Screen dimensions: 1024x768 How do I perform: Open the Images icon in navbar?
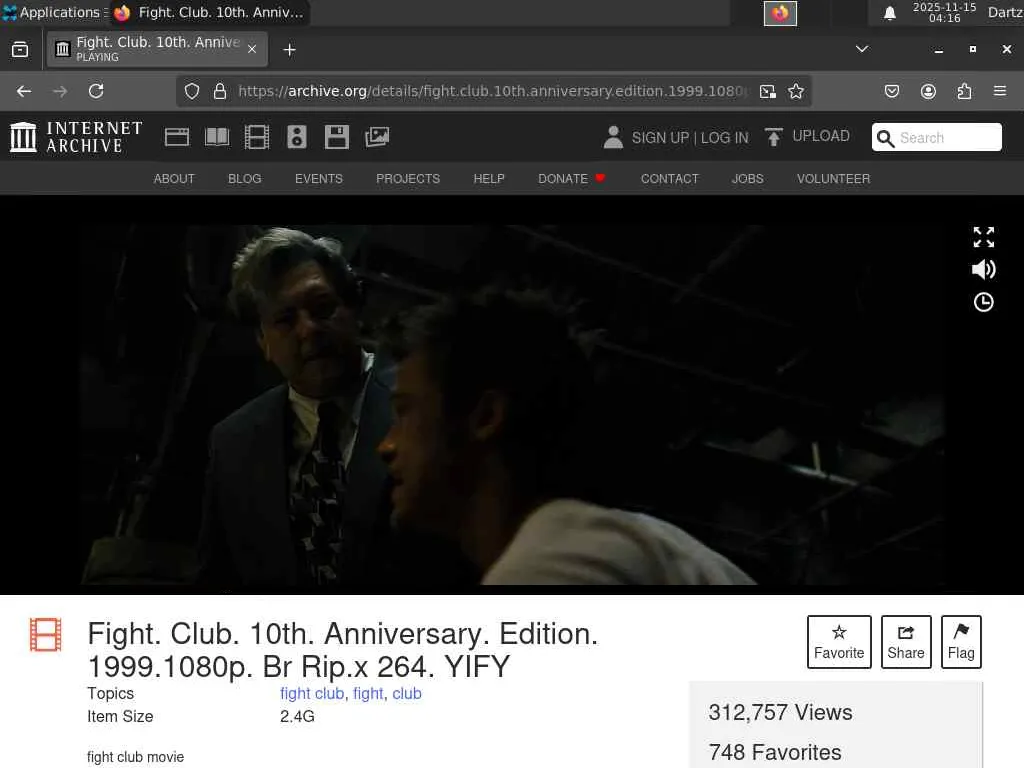pos(377,137)
